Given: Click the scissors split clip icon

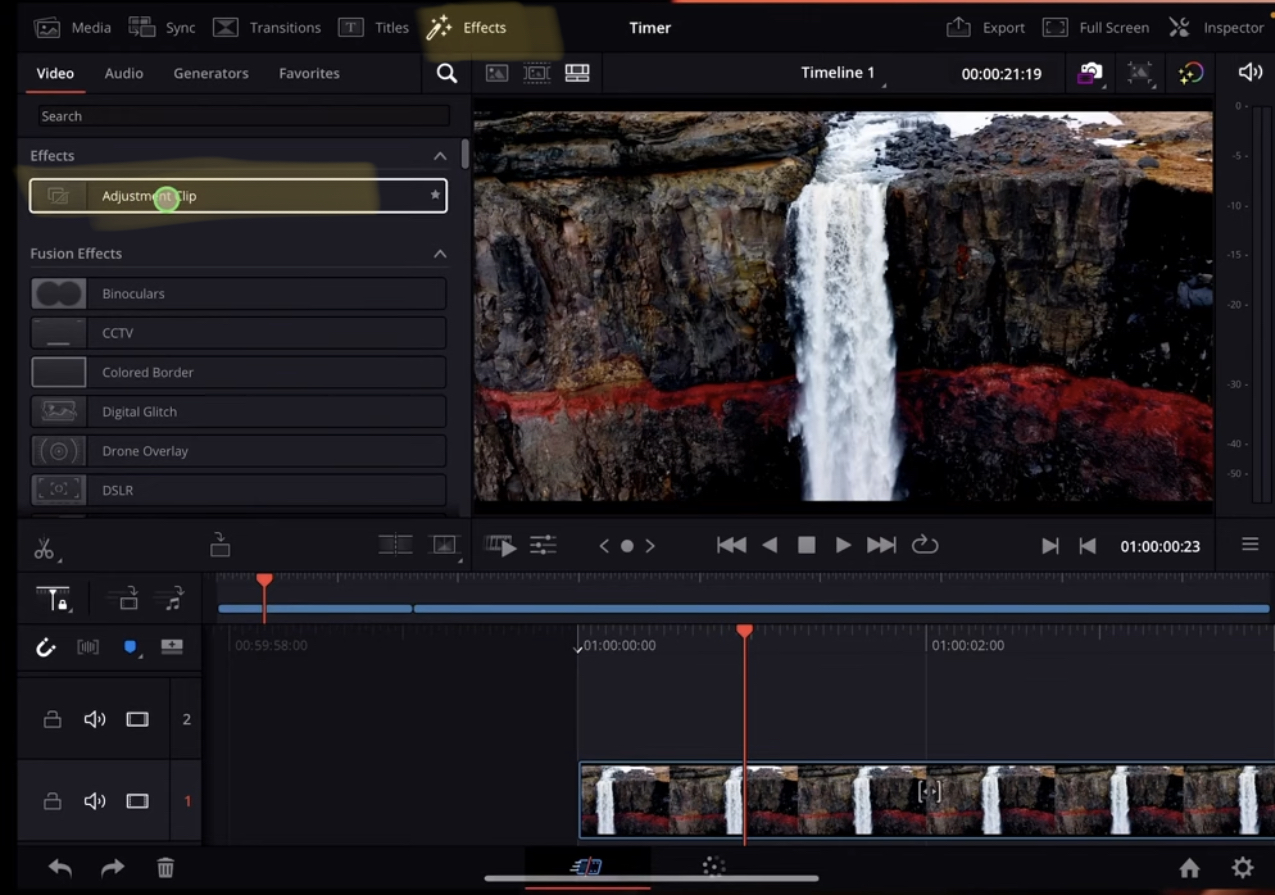Looking at the screenshot, I should [43, 548].
